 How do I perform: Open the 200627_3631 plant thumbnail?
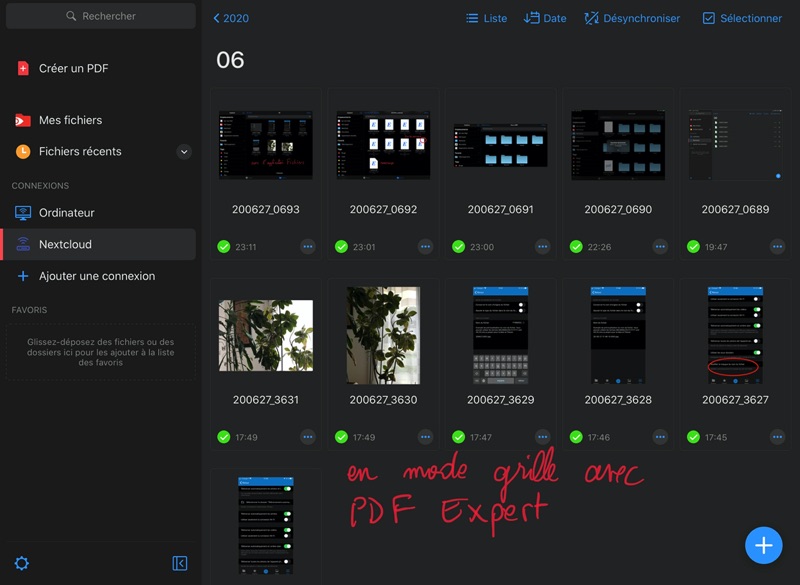coord(266,336)
